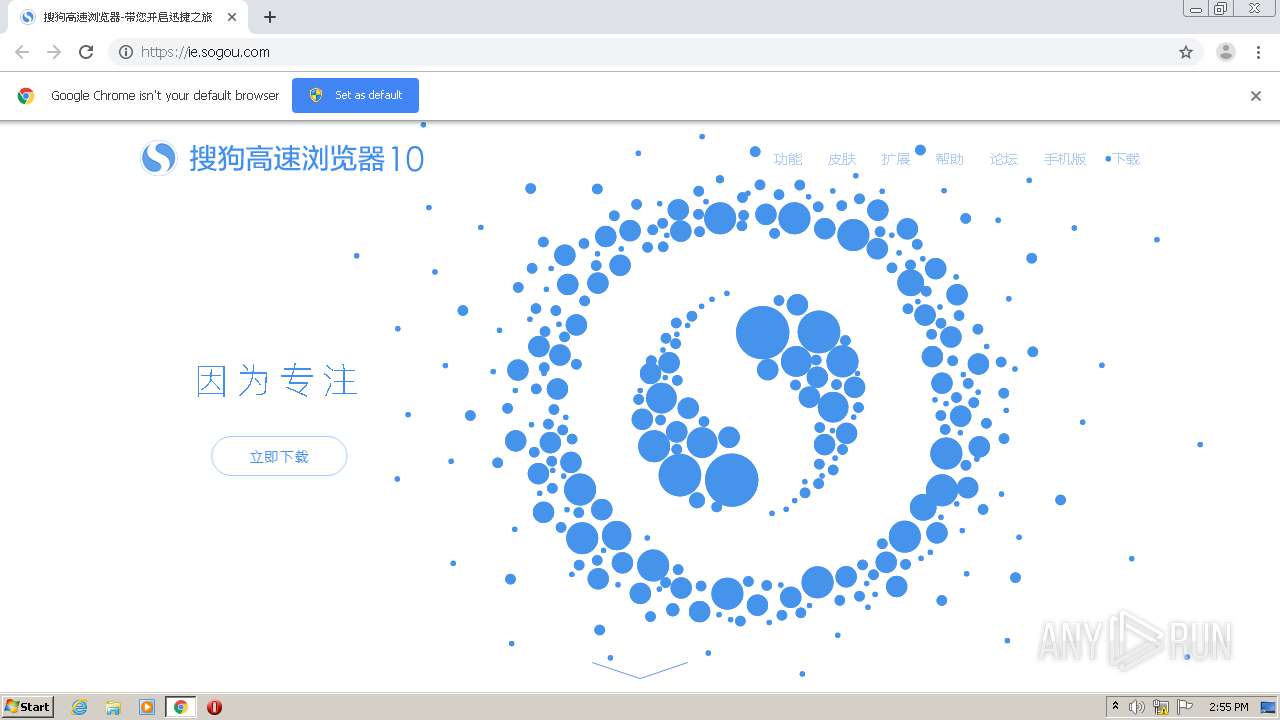The width and height of the screenshot is (1280, 720).
Task: Open the Chrome three-dot menu
Action: [x=1258, y=52]
